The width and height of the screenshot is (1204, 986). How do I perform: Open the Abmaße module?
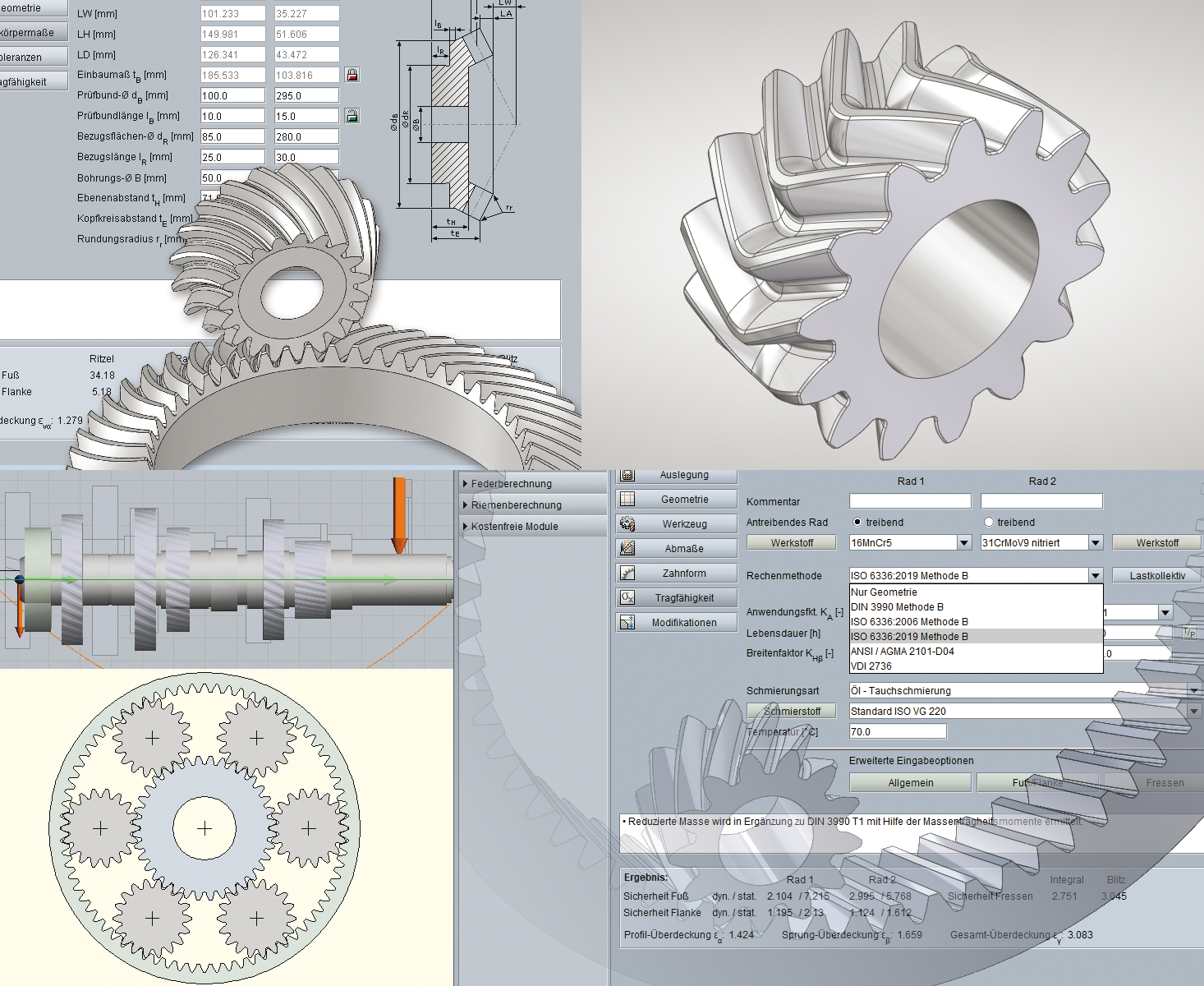point(677,549)
